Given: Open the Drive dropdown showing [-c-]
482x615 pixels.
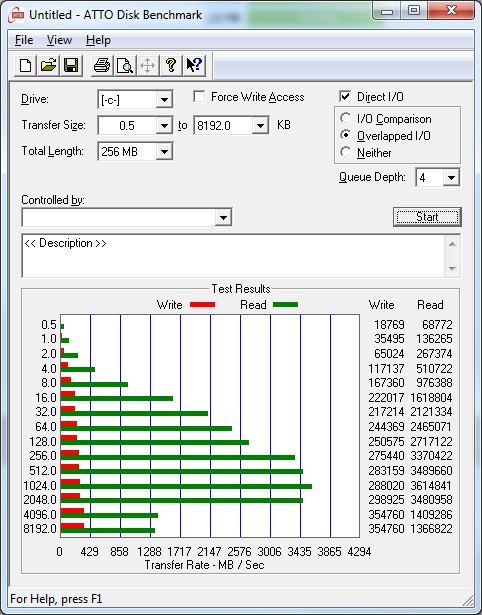Looking at the screenshot, I should pyautogui.click(x=164, y=100).
